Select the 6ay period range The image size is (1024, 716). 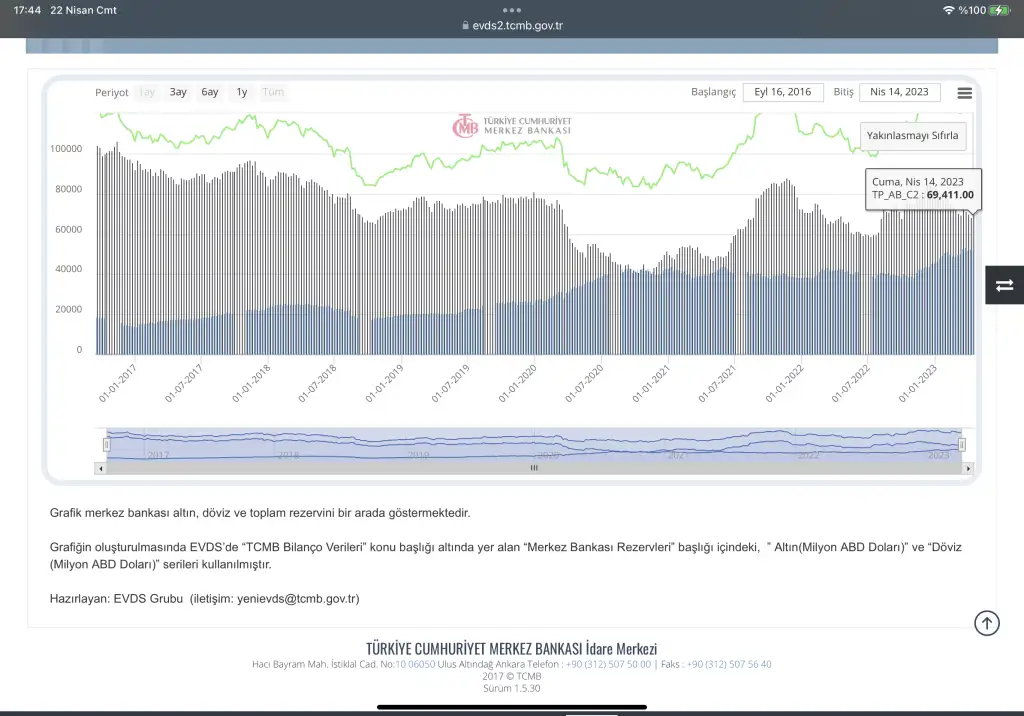pyautogui.click(x=210, y=92)
